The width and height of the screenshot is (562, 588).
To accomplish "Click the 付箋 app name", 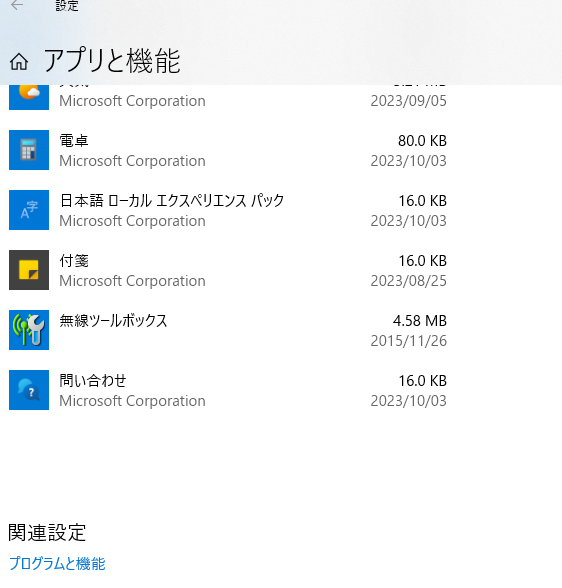I will pos(74,261).
